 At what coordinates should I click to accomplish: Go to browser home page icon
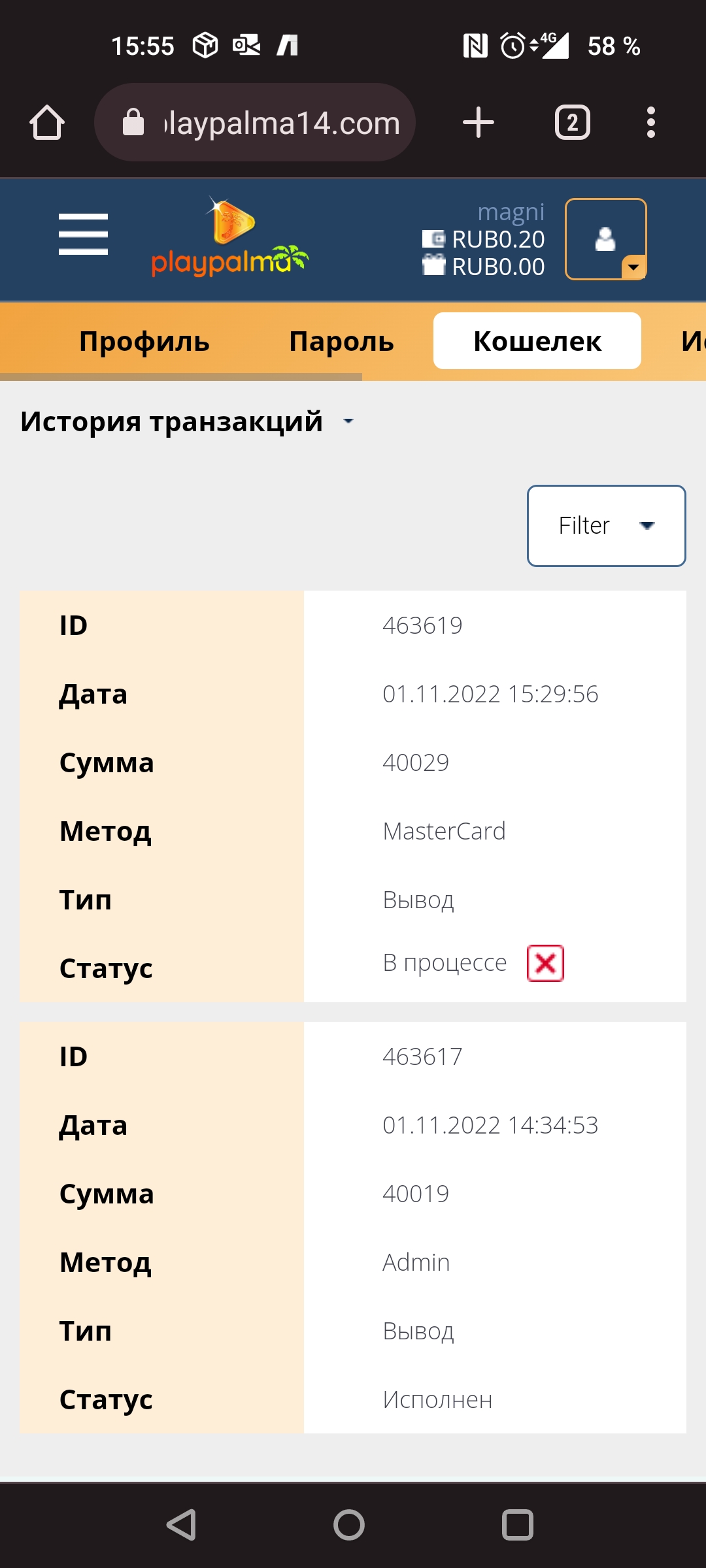click(47, 122)
